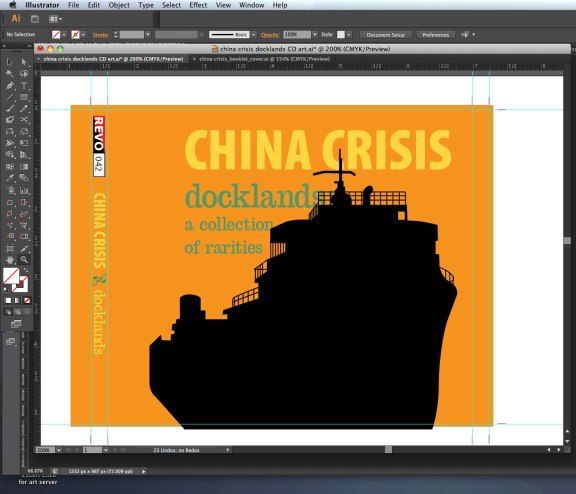Click the toolbox Stroke color box

pos(21,284)
